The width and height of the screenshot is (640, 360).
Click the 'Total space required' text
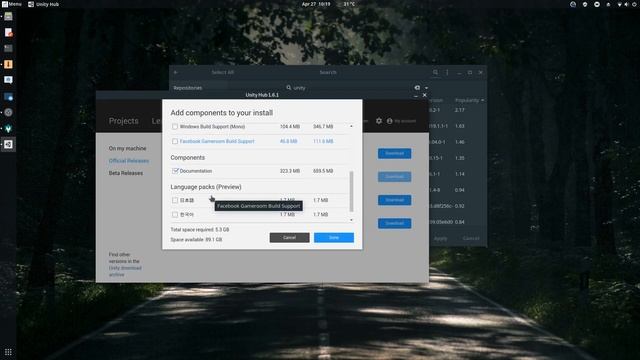(200, 229)
